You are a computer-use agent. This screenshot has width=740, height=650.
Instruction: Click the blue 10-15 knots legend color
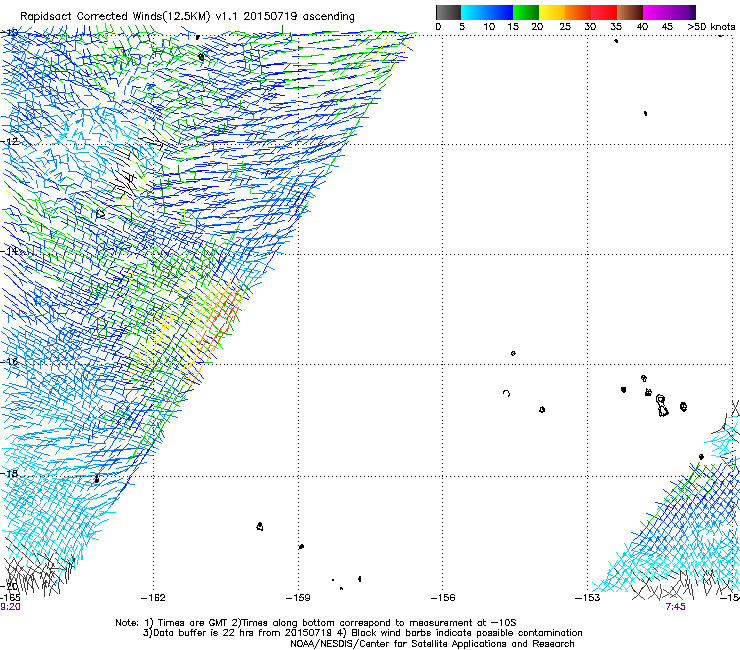pos(500,12)
